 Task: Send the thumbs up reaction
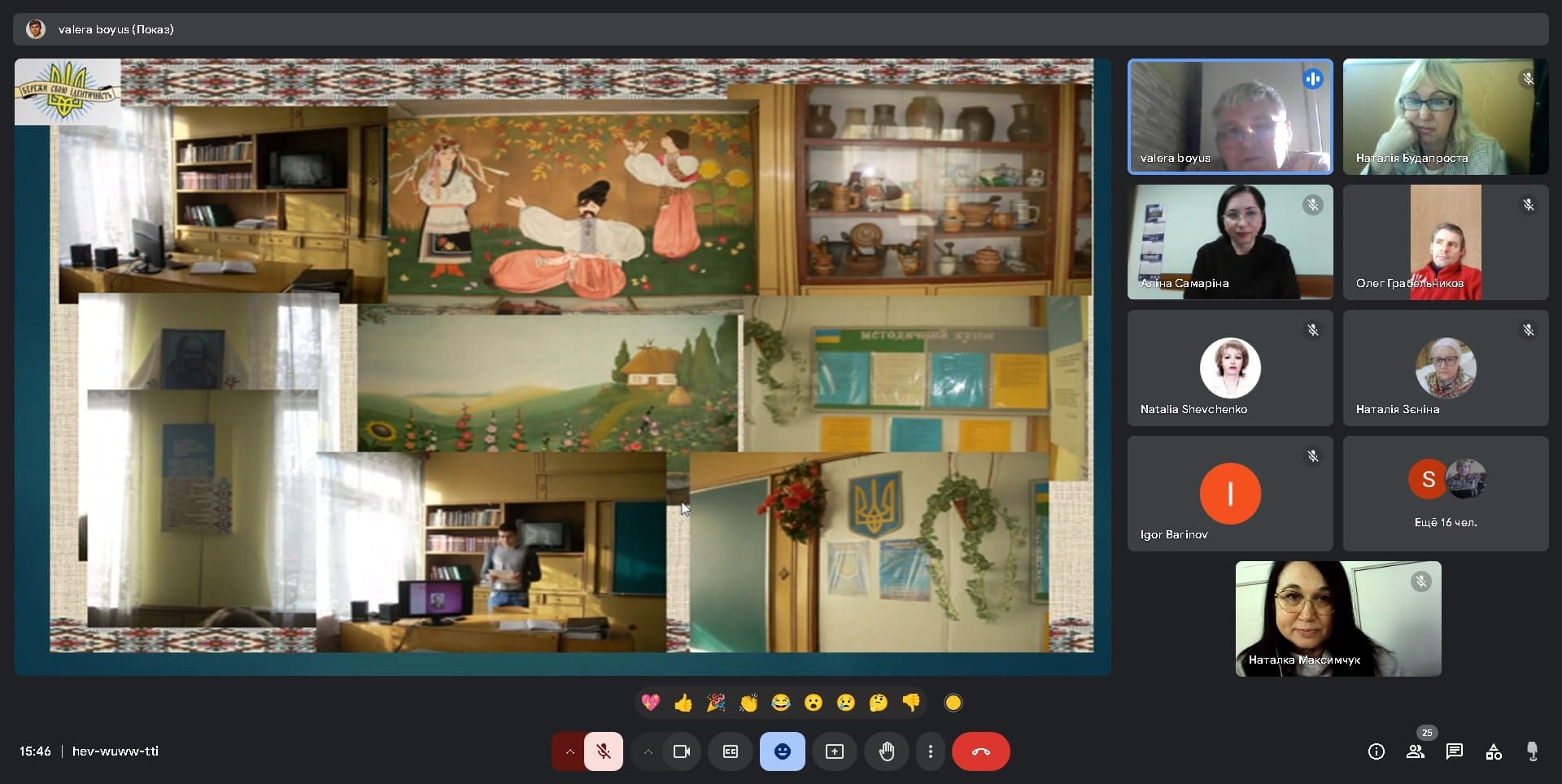(x=683, y=703)
